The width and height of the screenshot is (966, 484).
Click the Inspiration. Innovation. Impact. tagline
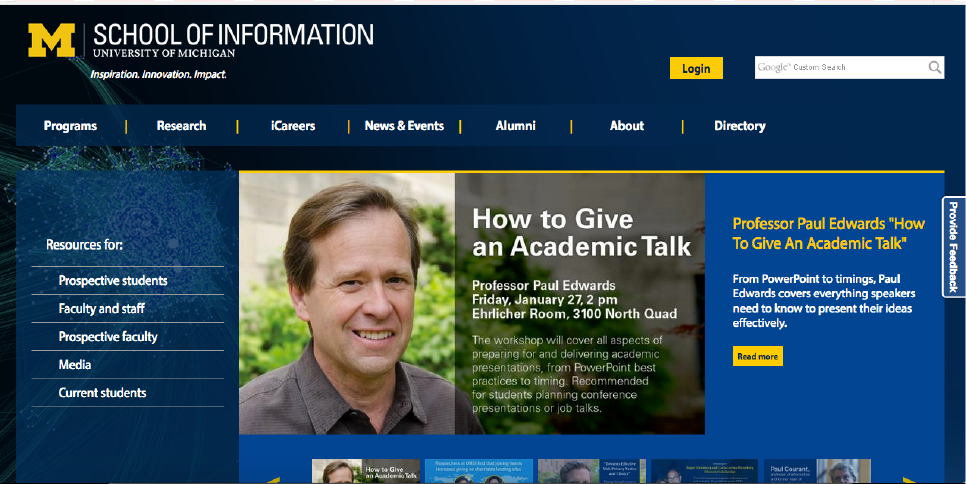158,75
